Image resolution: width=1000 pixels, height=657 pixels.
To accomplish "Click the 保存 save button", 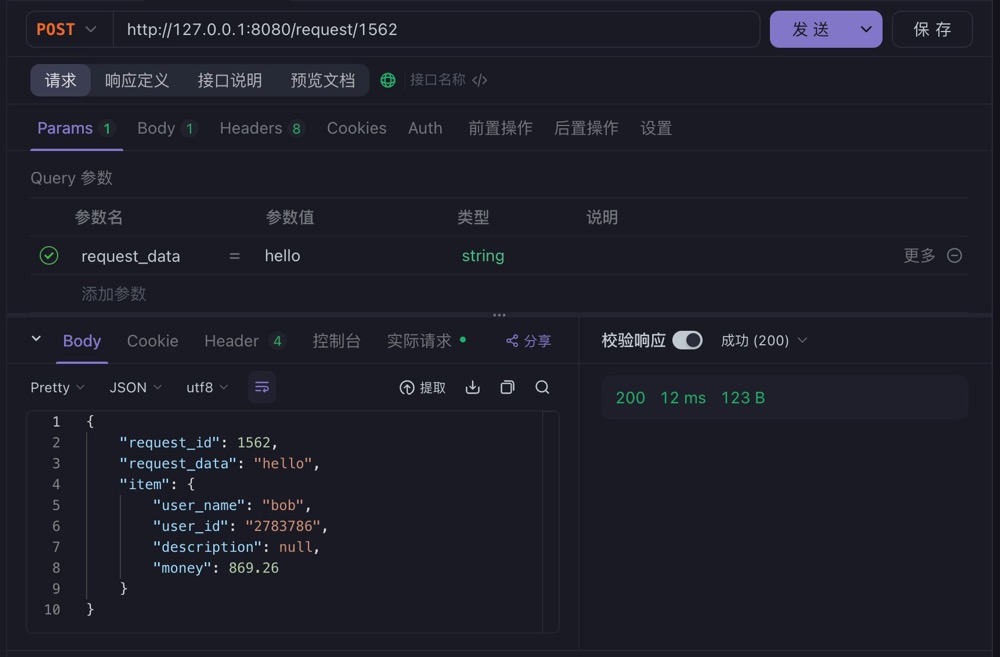I will [932, 29].
